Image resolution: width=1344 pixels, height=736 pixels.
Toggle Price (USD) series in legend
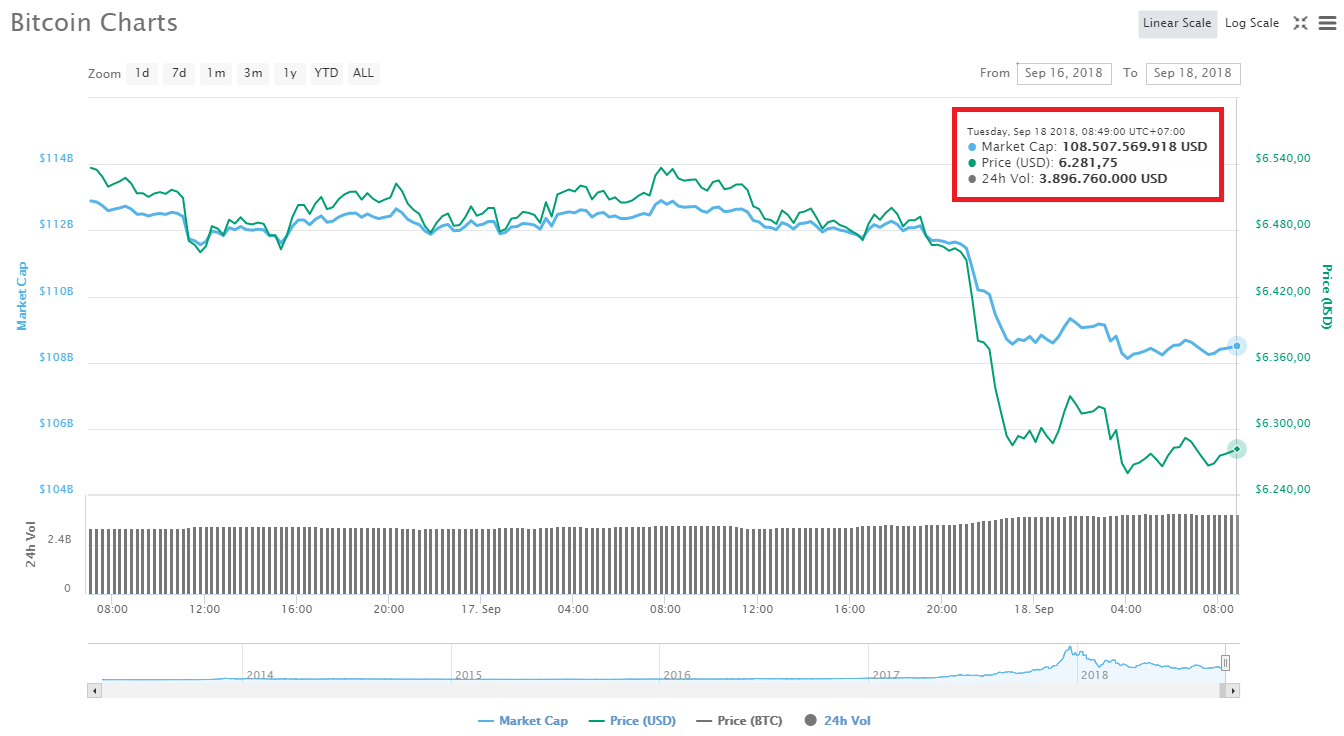click(x=633, y=720)
